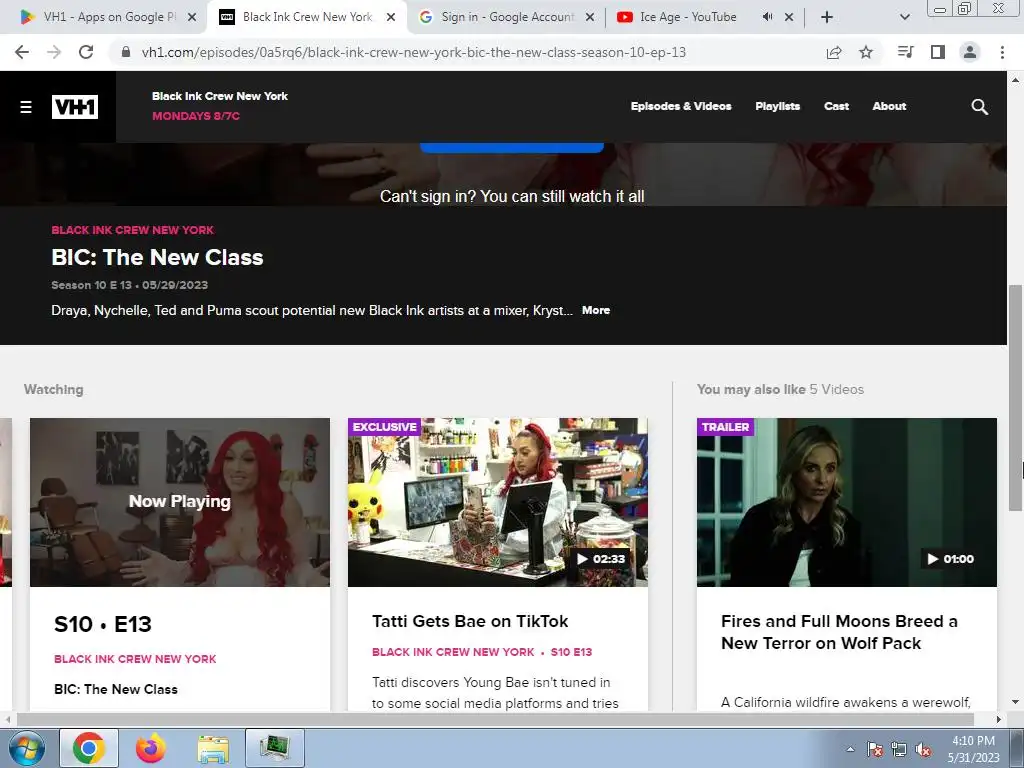Open the taskbar clock showing 4:10 PM
1024x768 pixels.
(973, 749)
